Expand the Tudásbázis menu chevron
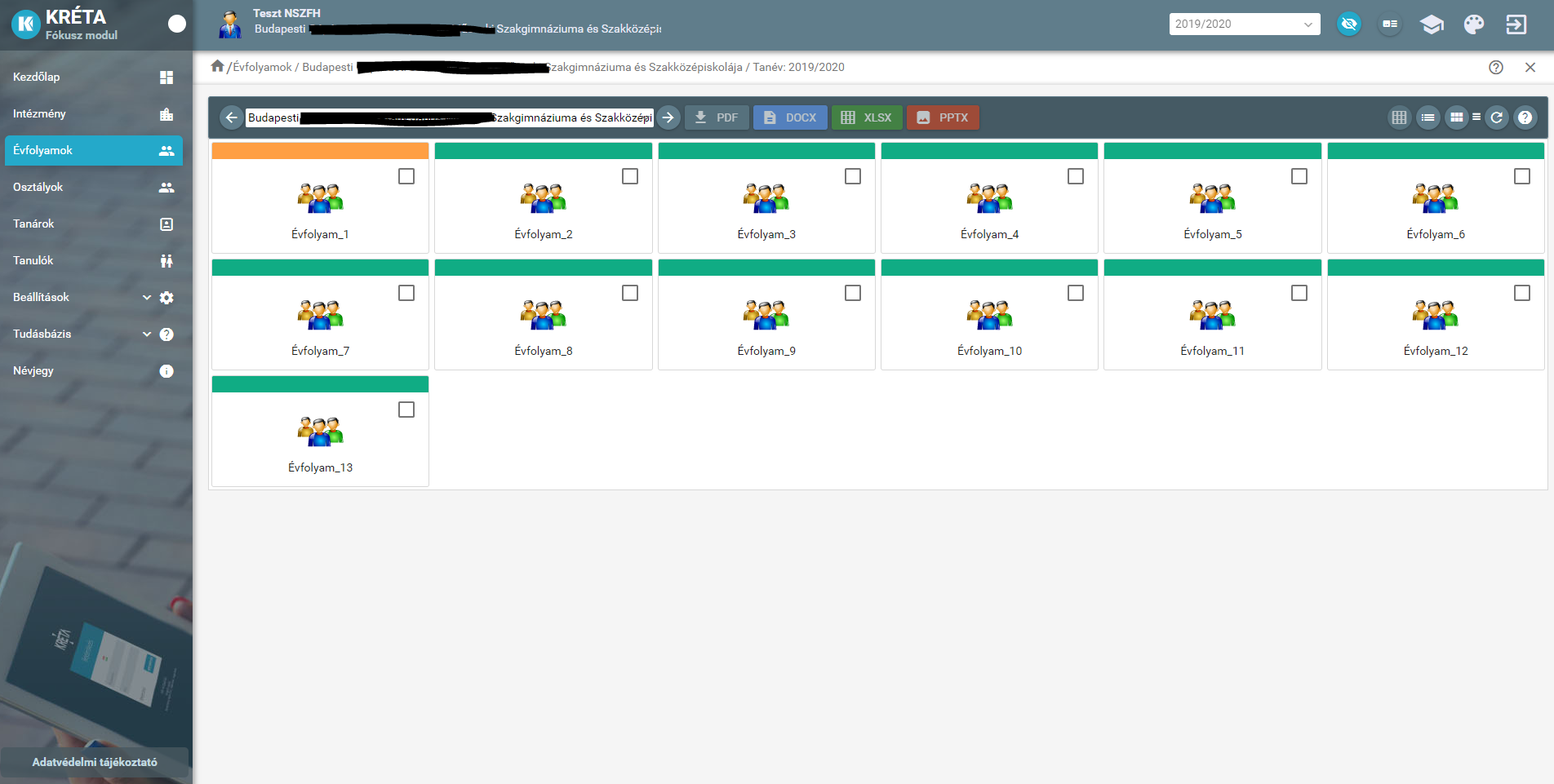The width and height of the screenshot is (1554, 784). click(x=147, y=334)
